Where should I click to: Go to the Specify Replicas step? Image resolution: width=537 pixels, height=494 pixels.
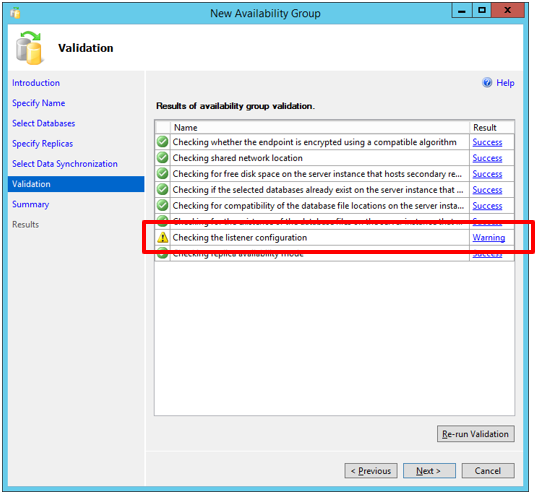pyautogui.click(x=42, y=144)
